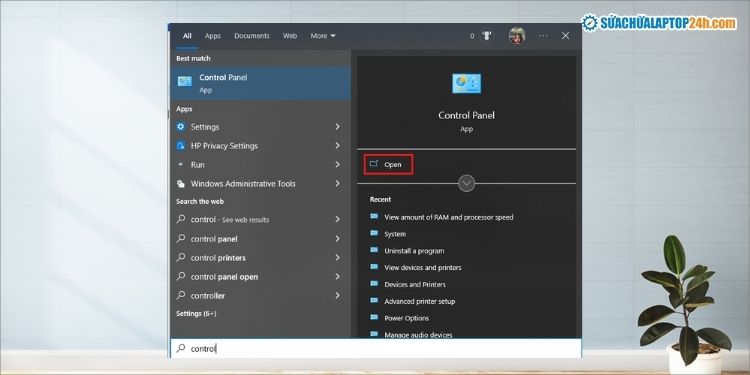Expand arrow for 'controller' suggestion
Screen dimensions: 750x375
338,296
